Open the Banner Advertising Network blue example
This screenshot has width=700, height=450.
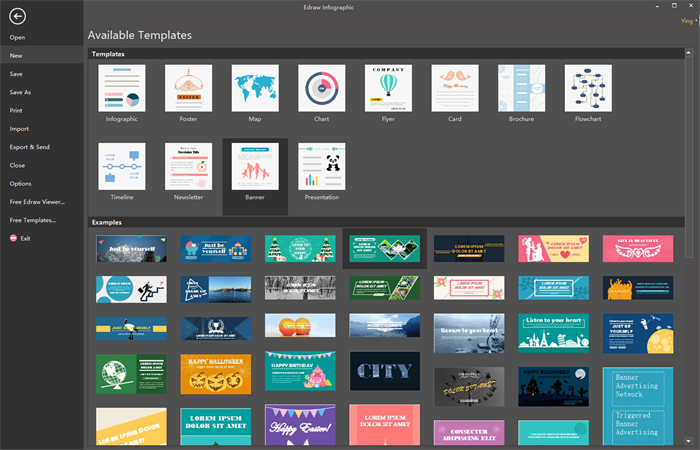pos(638,406)
